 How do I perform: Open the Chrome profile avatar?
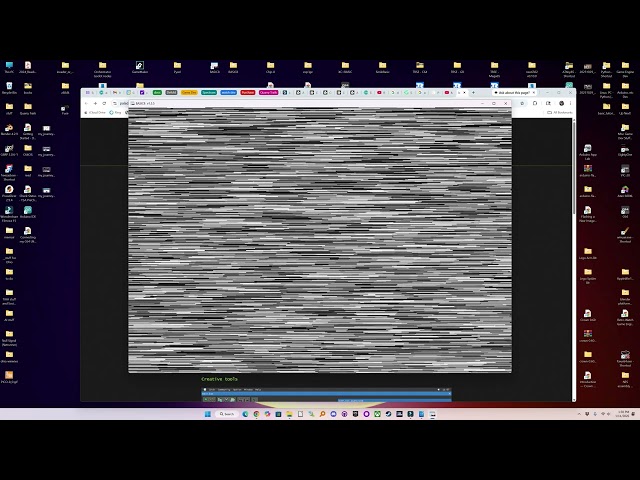click(x=561, y=103)
